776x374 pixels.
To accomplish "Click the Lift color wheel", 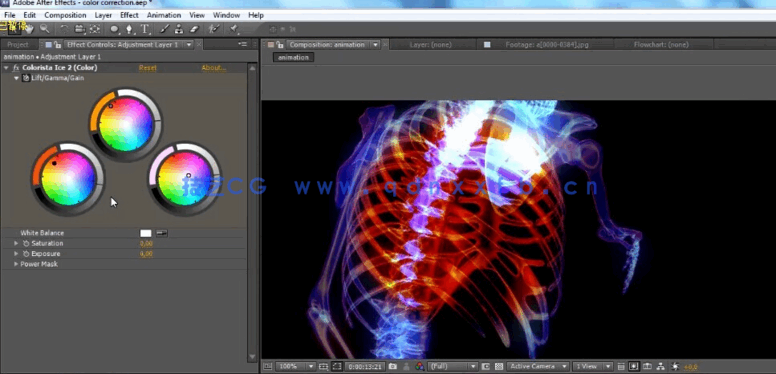I will (x=68, y=179).
